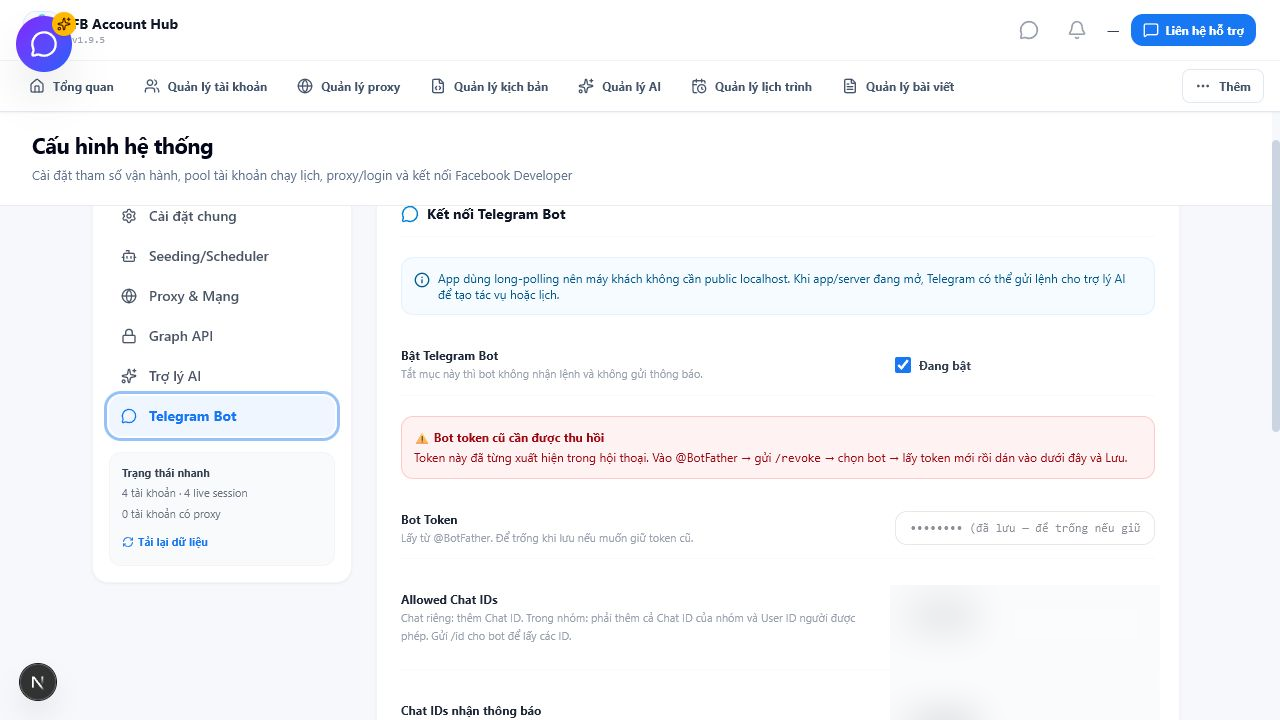Select Trợ lý AI settings section
Screen dimensions: 1280x720
tap(222, 376)
